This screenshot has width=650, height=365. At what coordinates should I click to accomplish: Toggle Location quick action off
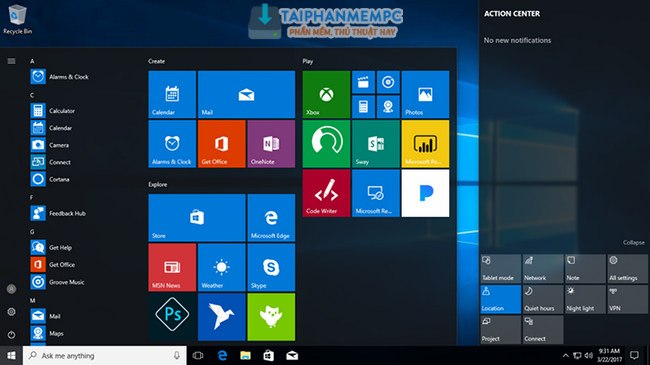pyautogui.click(x=500, y=299)
